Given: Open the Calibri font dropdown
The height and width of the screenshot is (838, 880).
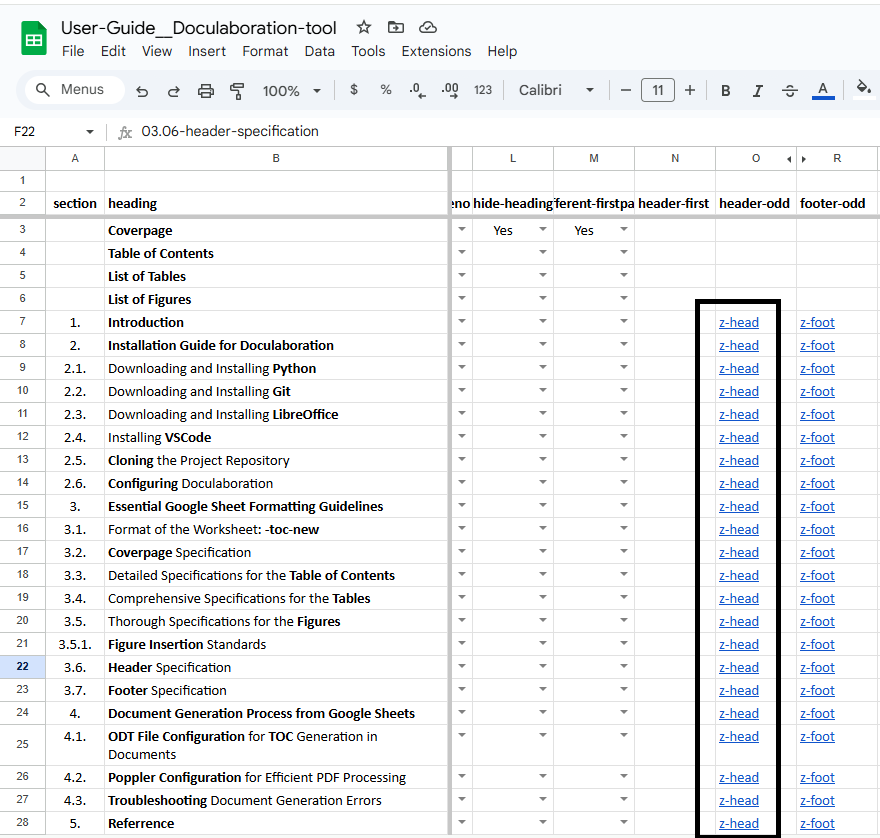Looking at the screenshot, I should click(556, 90).
